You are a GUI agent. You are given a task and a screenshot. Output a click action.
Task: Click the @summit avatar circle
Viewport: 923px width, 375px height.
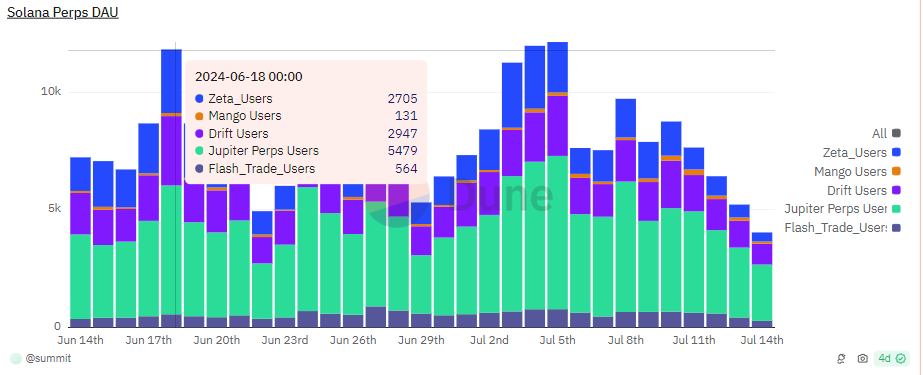16,358
